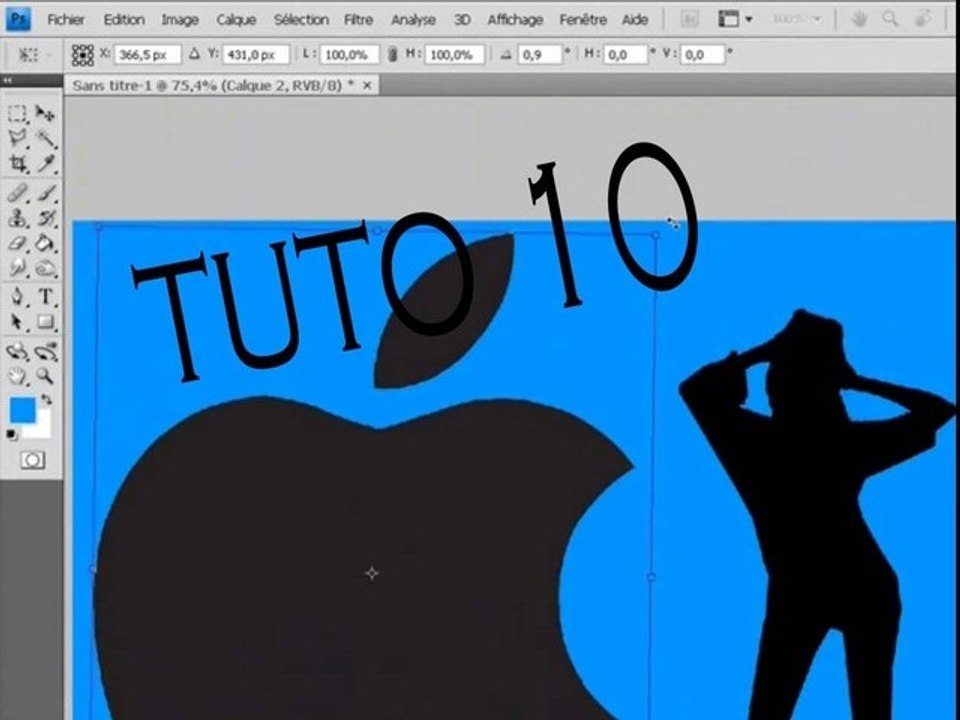
Task: Select the 3D Orbit camera tool
Action: click(x=46, y=351)
